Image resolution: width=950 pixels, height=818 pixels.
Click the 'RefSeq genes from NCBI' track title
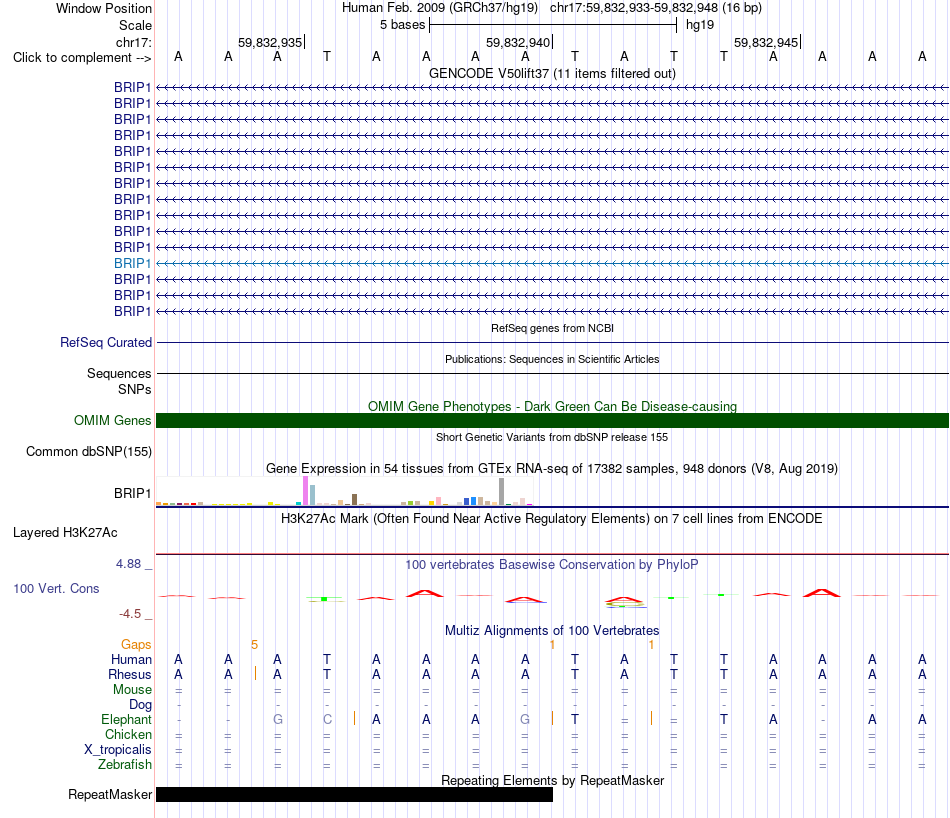(552, 328)
